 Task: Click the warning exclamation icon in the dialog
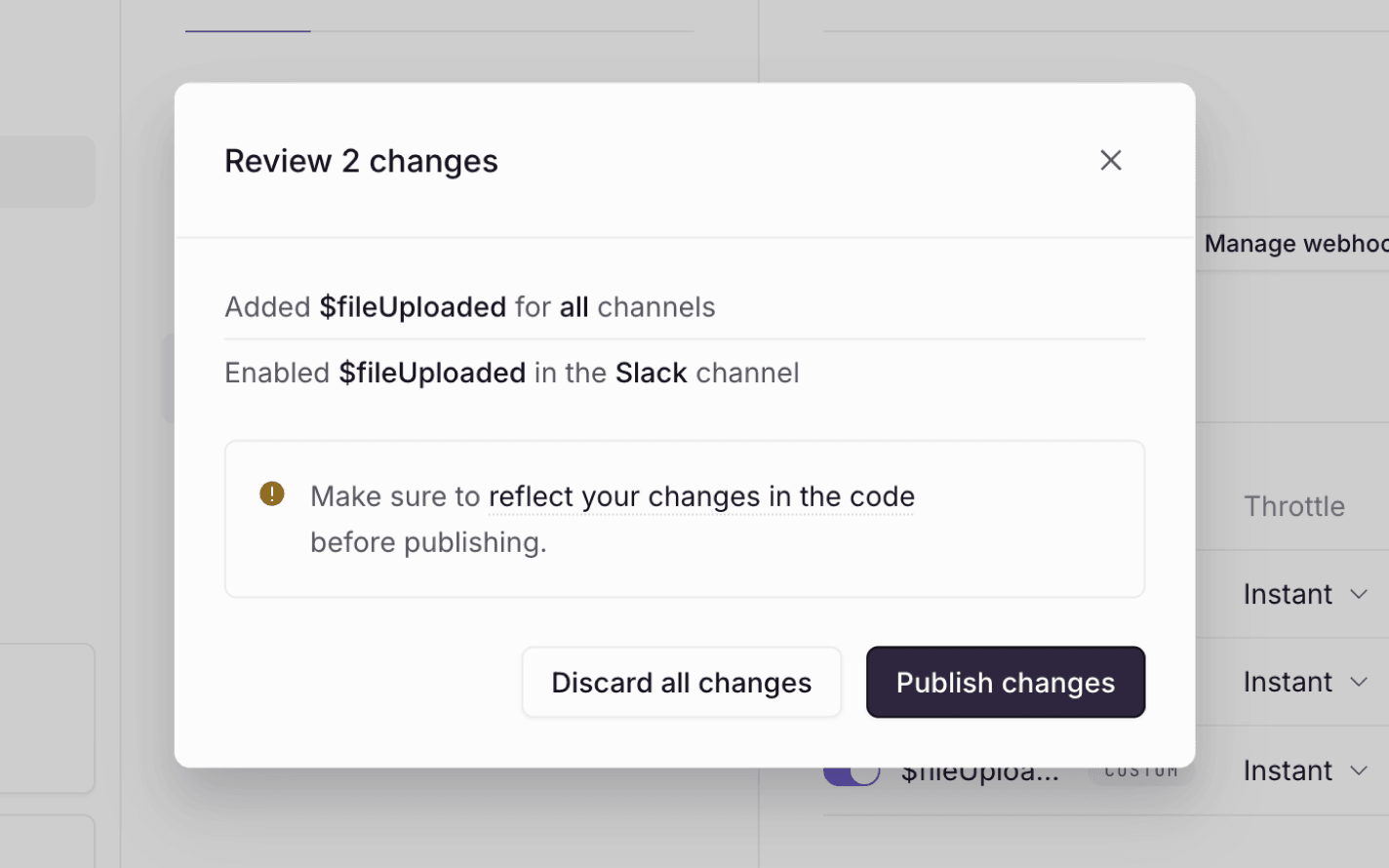click(x=272, y=493)
